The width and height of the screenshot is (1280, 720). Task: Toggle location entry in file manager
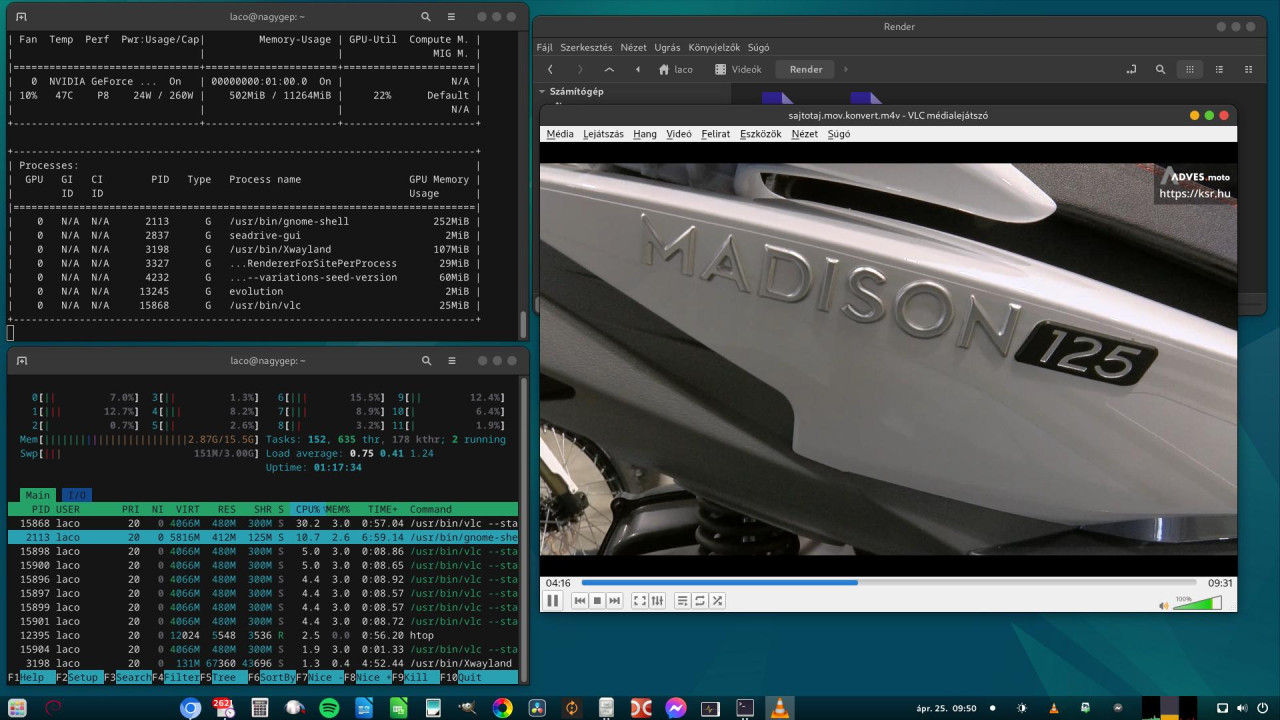(1131, 70)
